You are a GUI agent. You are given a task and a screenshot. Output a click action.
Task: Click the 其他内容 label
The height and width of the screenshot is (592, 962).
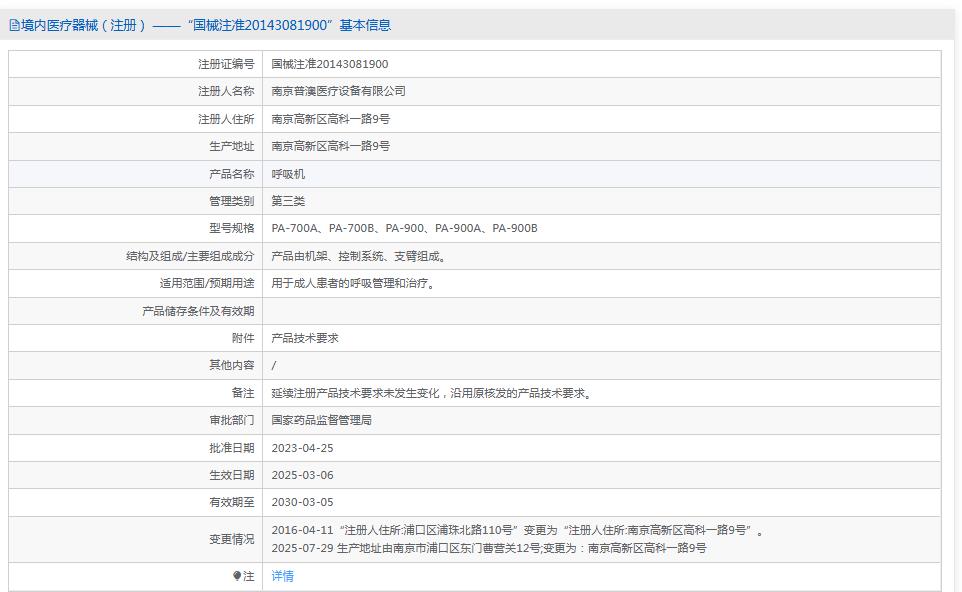coord(231,365)
